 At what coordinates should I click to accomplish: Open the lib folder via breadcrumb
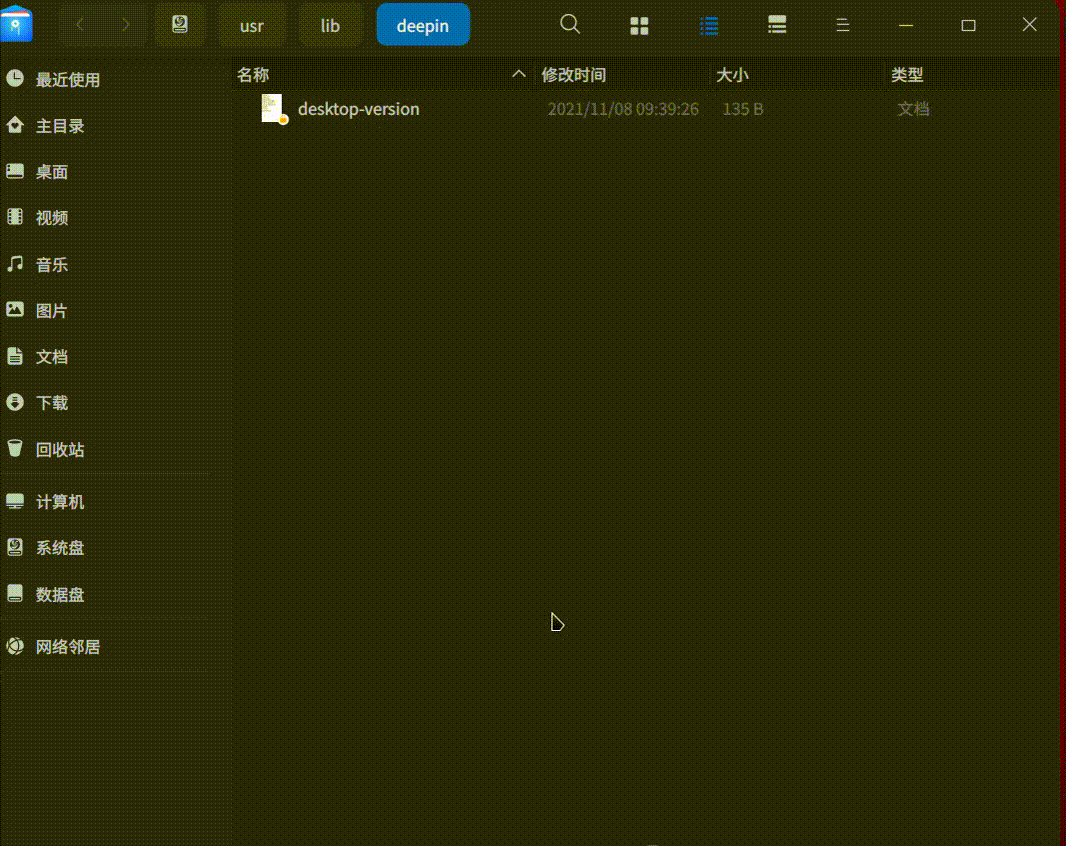click(x=330, y=25)
